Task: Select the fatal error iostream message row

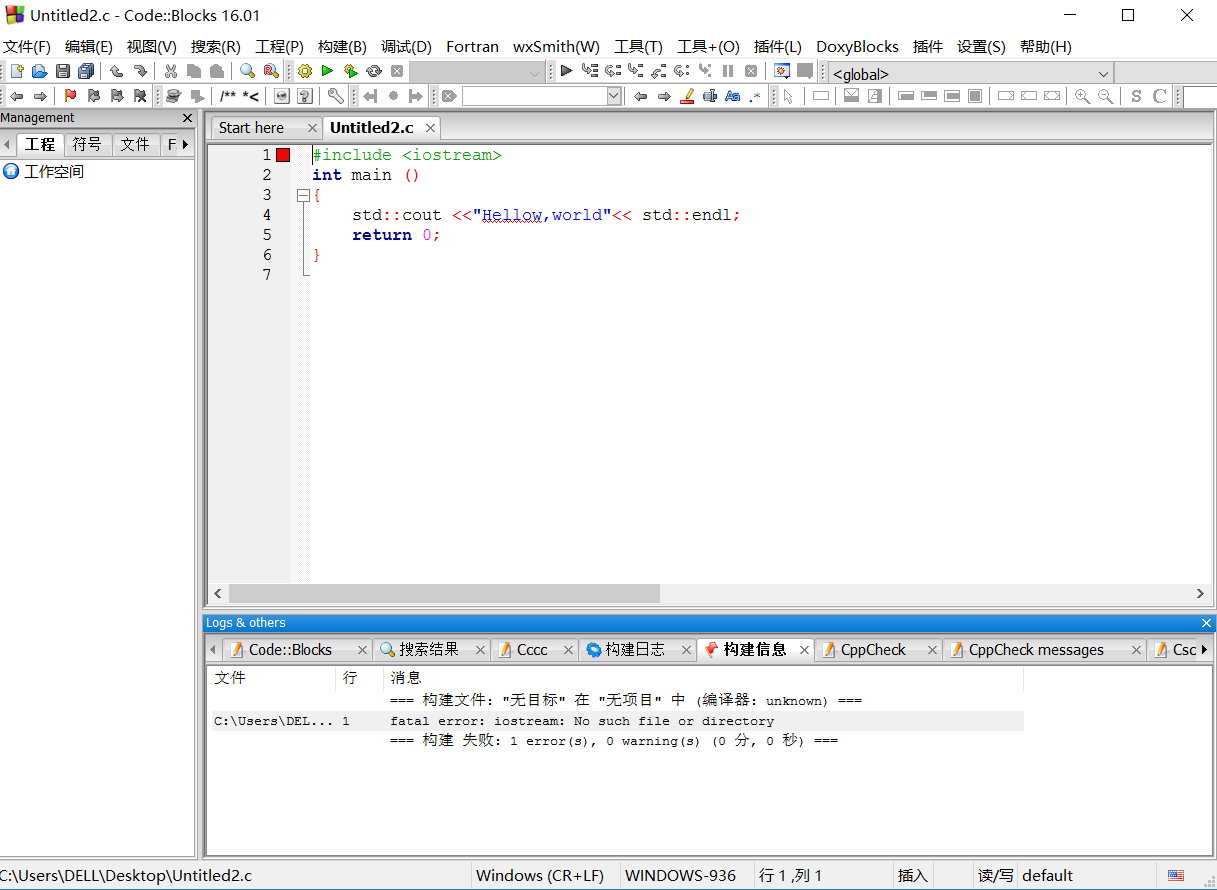Action: (581, 721)
